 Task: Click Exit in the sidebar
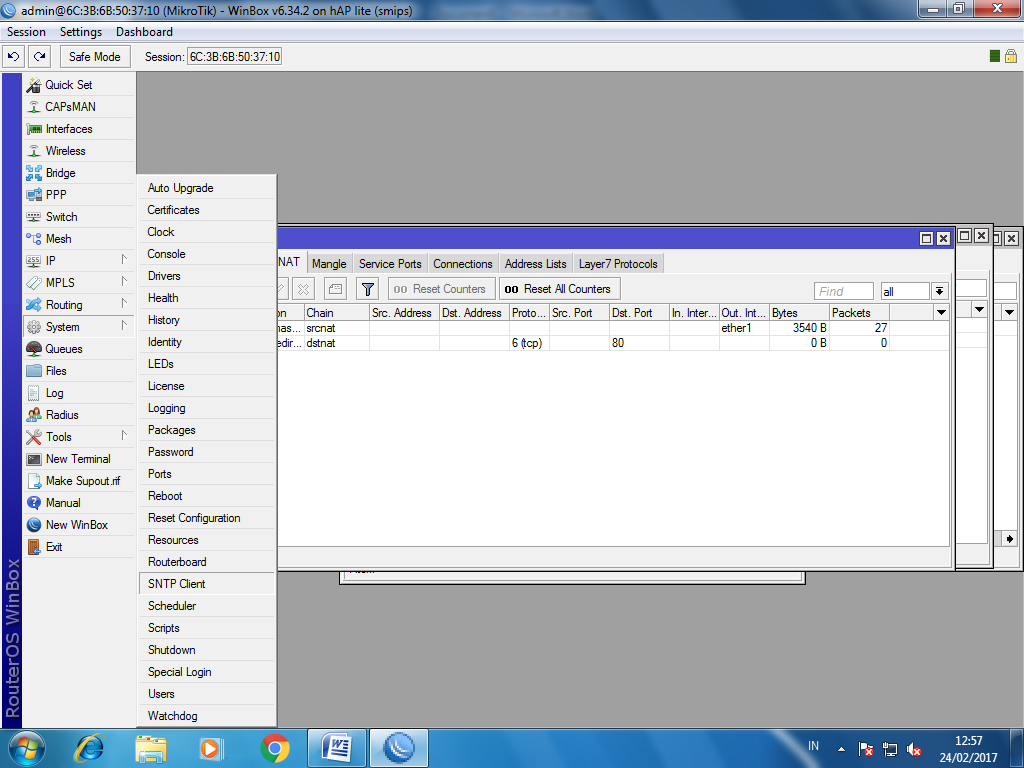tap(79, 547)
